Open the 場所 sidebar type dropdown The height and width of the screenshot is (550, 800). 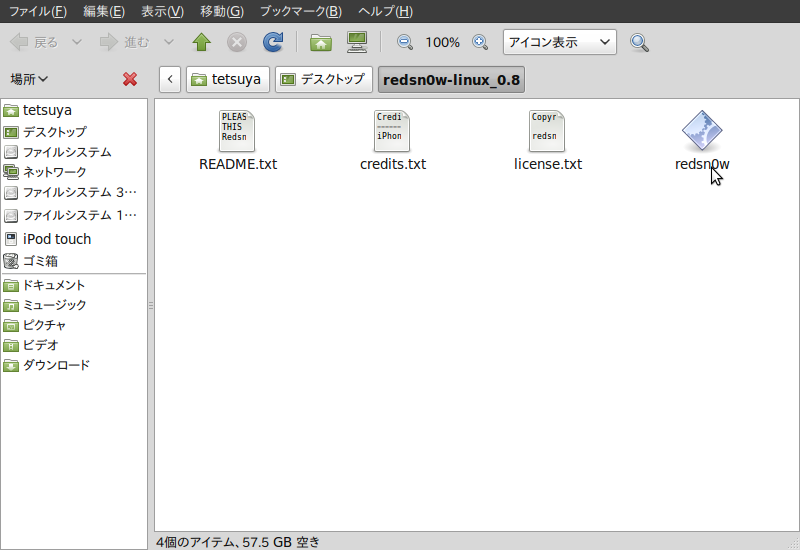[x=30, y=79]
